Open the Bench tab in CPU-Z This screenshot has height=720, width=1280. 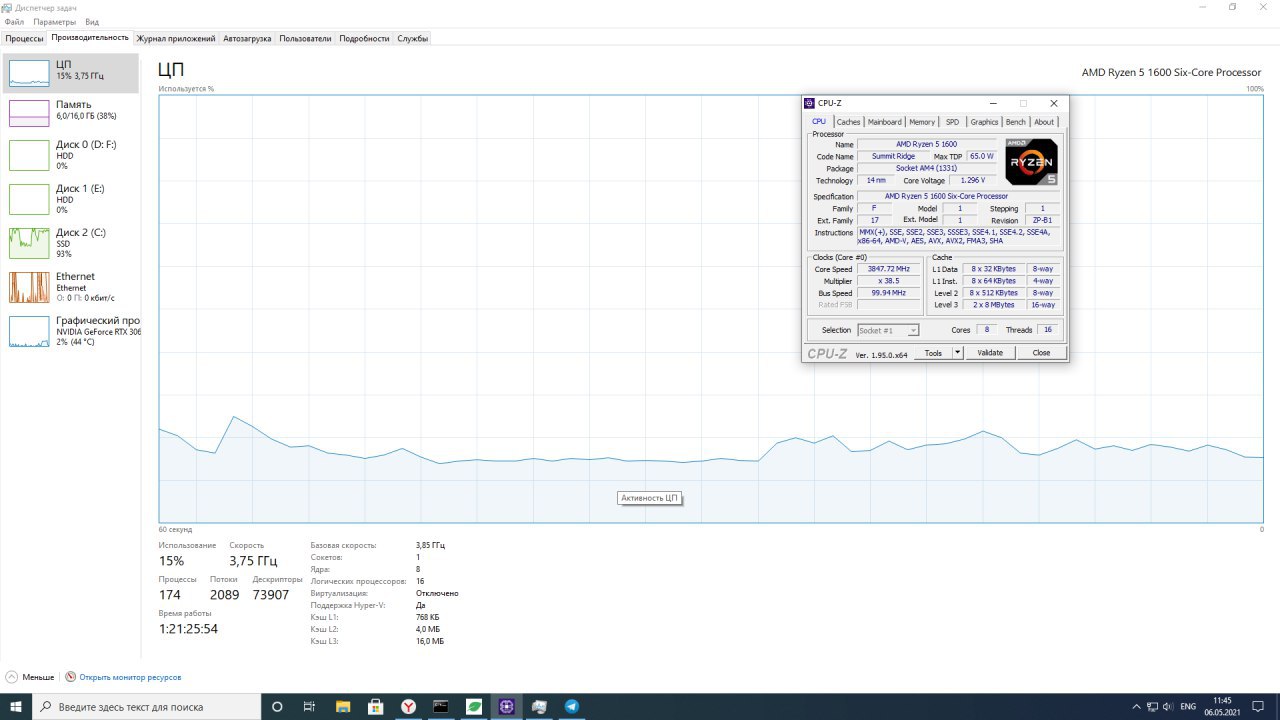pyautogui.click(x=1015, y=122)
